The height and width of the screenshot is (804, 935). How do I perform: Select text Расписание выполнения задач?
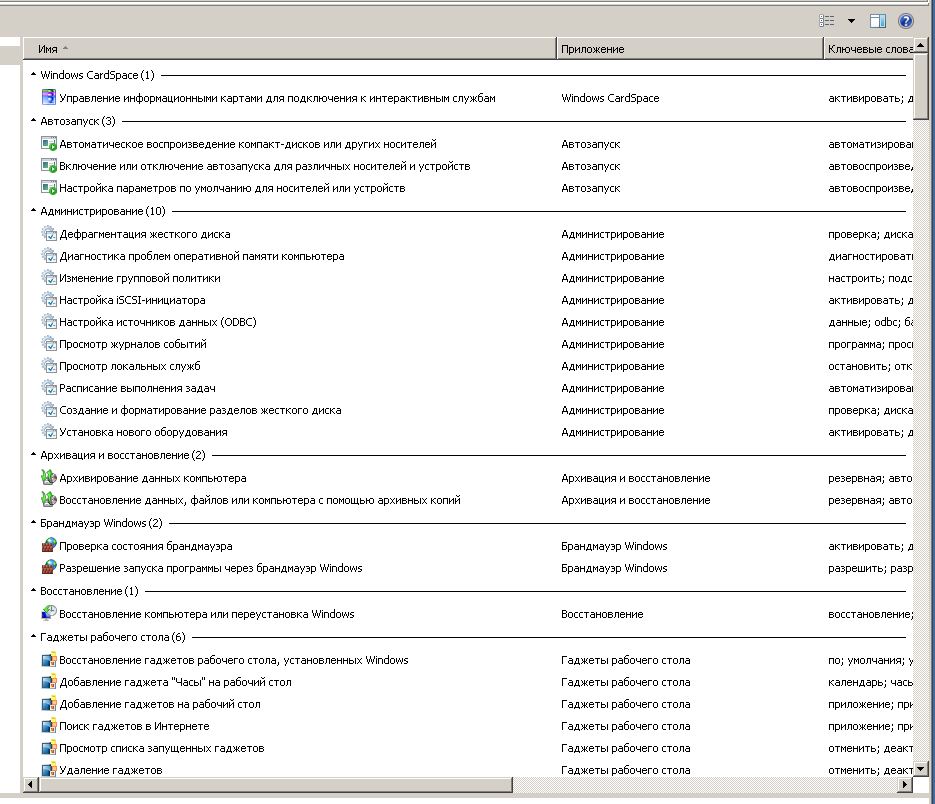click(x=137, y=388)
